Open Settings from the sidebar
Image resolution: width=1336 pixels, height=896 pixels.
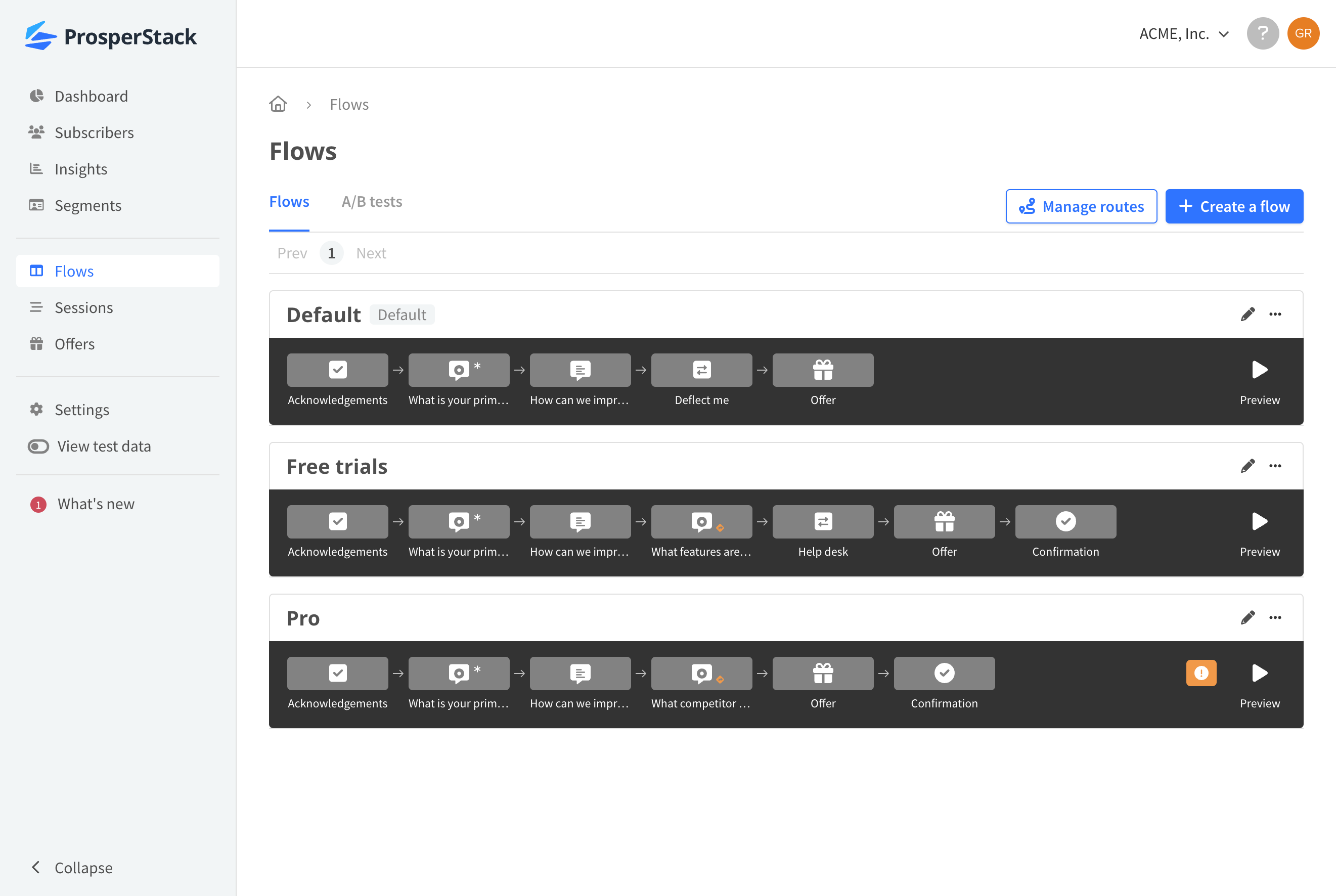[x=82, y=409]
